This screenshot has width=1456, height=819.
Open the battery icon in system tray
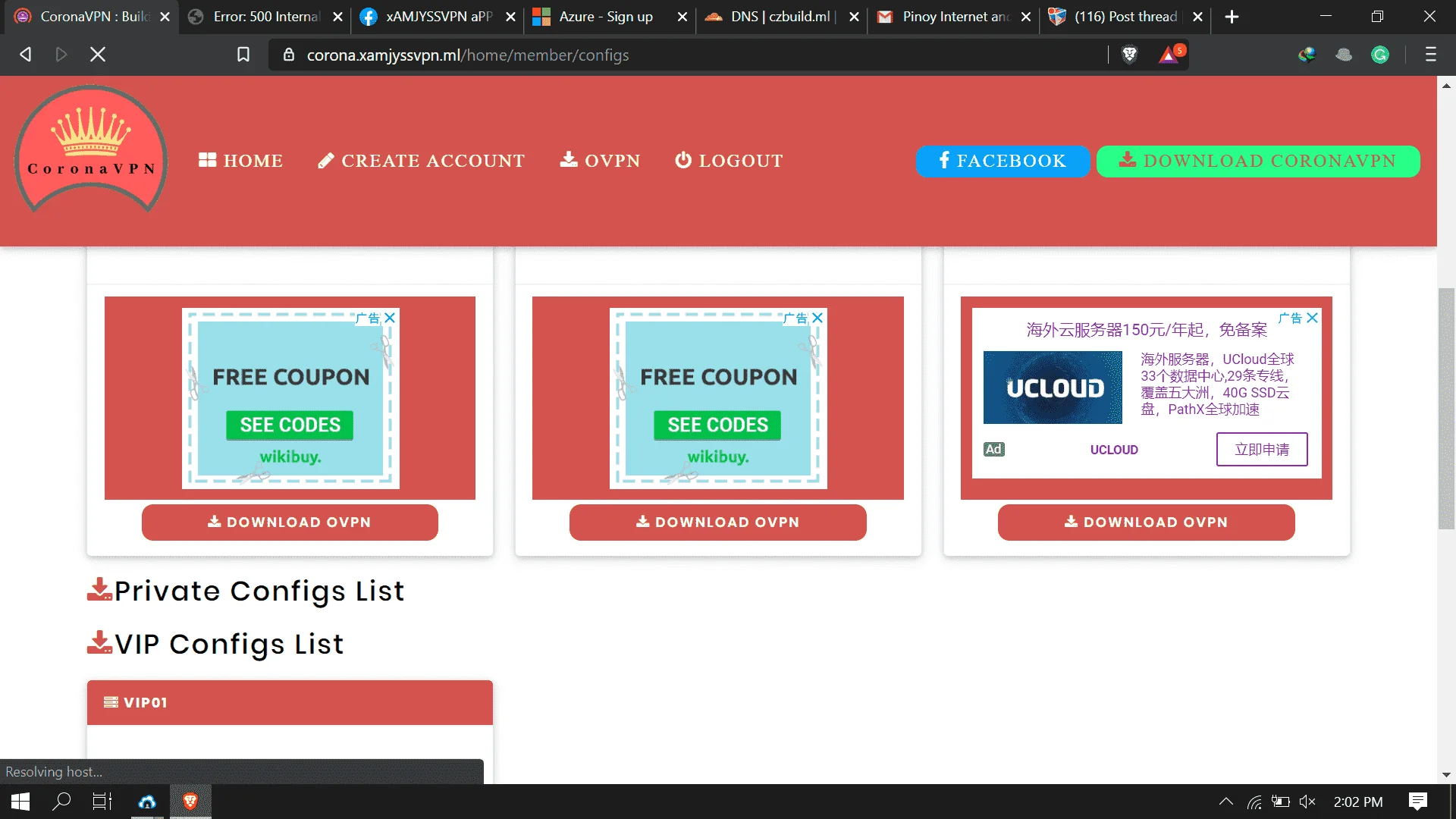1281,802
